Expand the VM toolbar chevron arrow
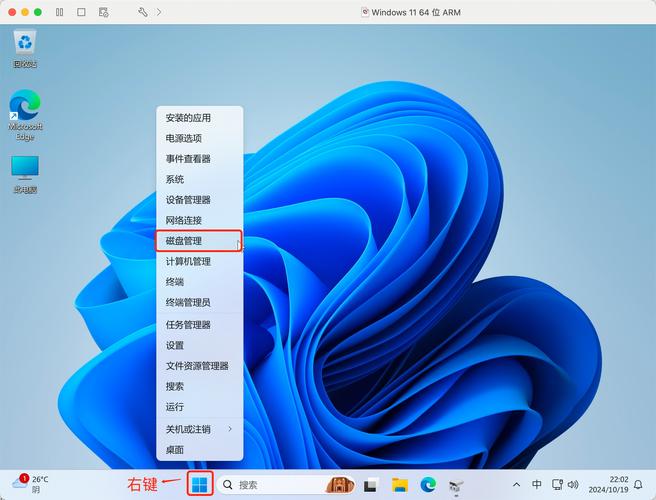 point(159,12)
